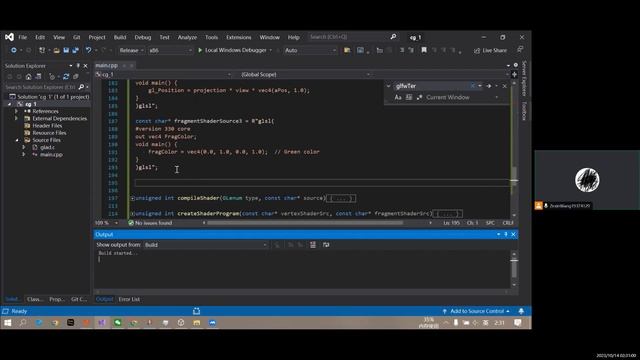Open the File menu
This screenshot has height=360, width=640.
22,37
